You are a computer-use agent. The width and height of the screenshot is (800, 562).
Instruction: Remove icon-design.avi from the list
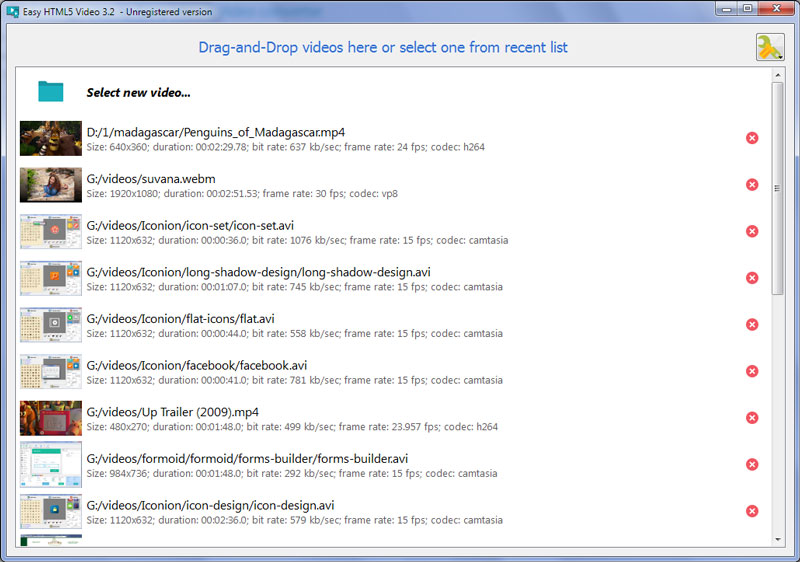752,511
